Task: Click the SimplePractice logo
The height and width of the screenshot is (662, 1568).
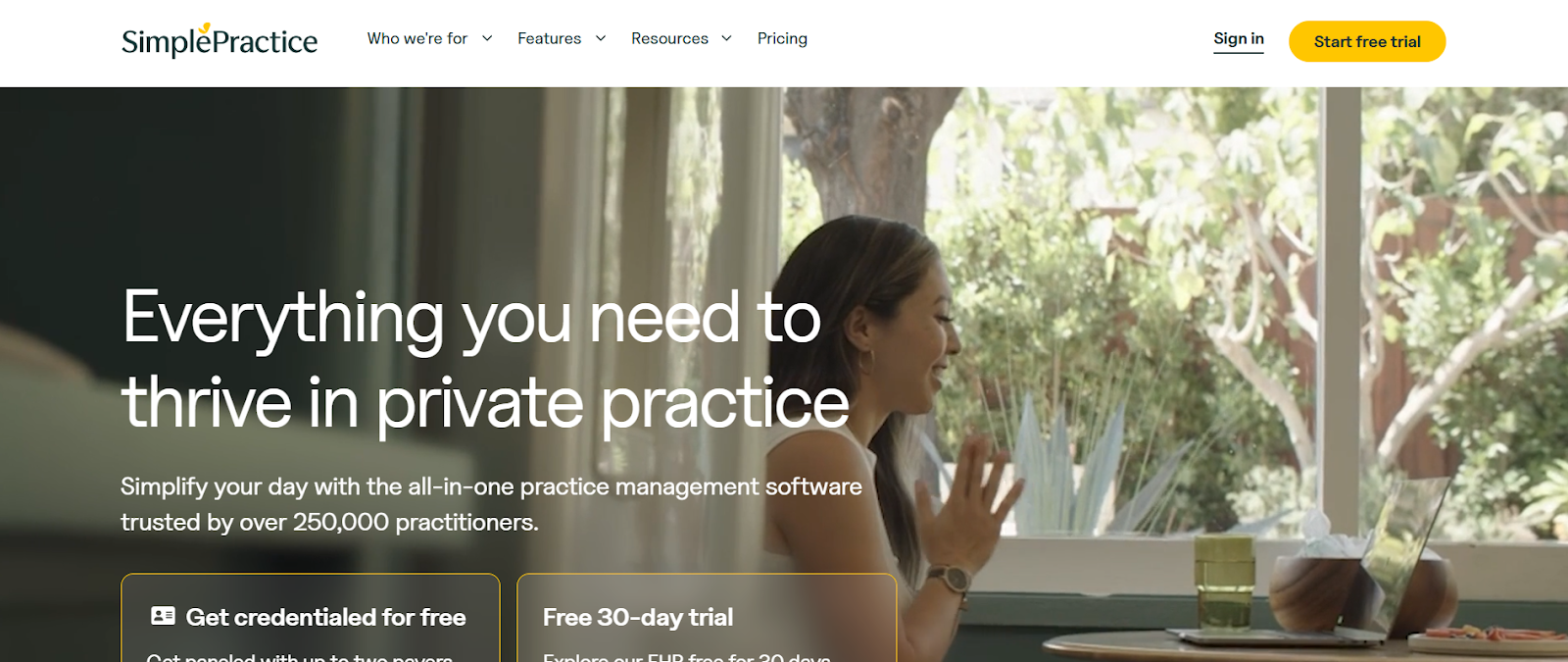Action: click(x=220, y=40)
